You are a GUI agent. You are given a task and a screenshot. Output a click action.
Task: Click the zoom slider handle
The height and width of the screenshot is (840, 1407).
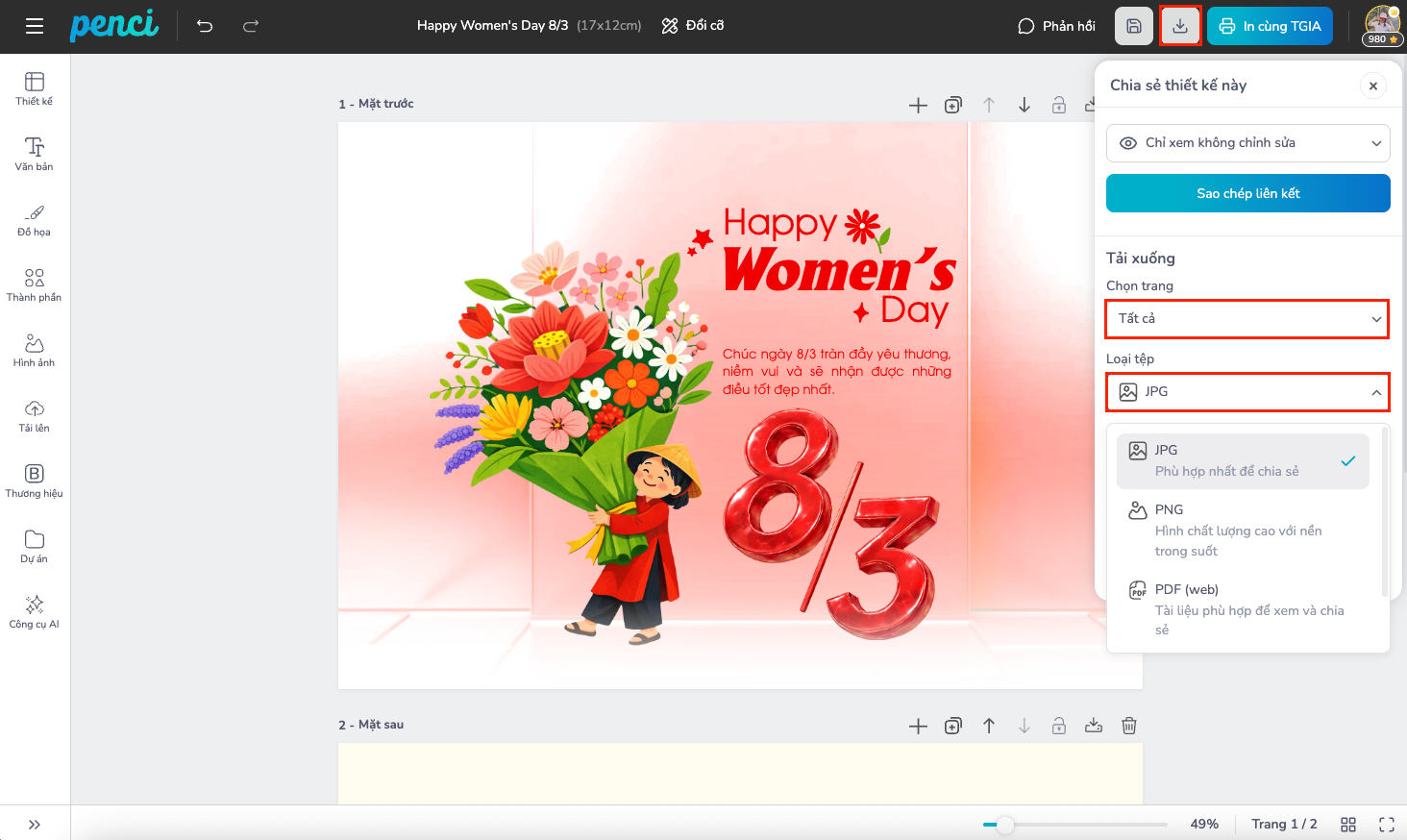(1004, 825)
